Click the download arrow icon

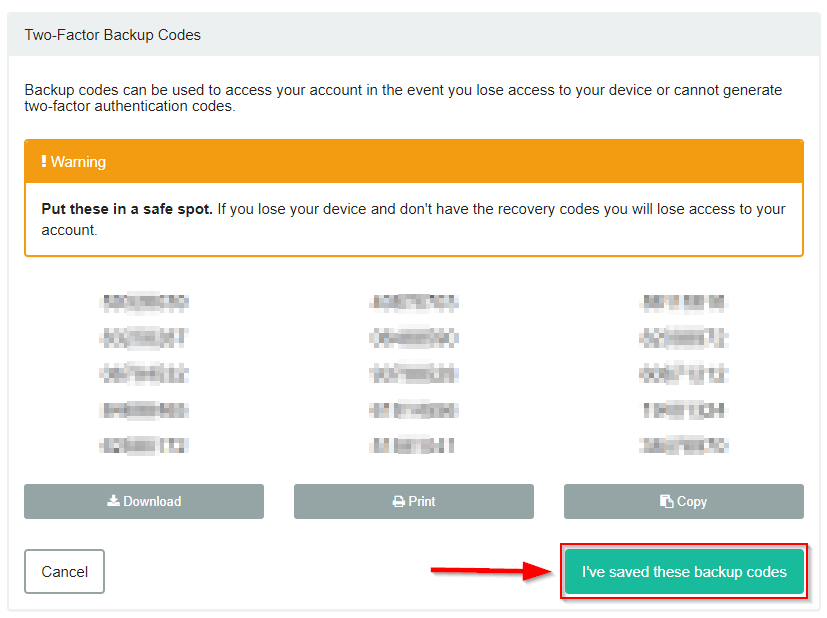pos(113,500)
